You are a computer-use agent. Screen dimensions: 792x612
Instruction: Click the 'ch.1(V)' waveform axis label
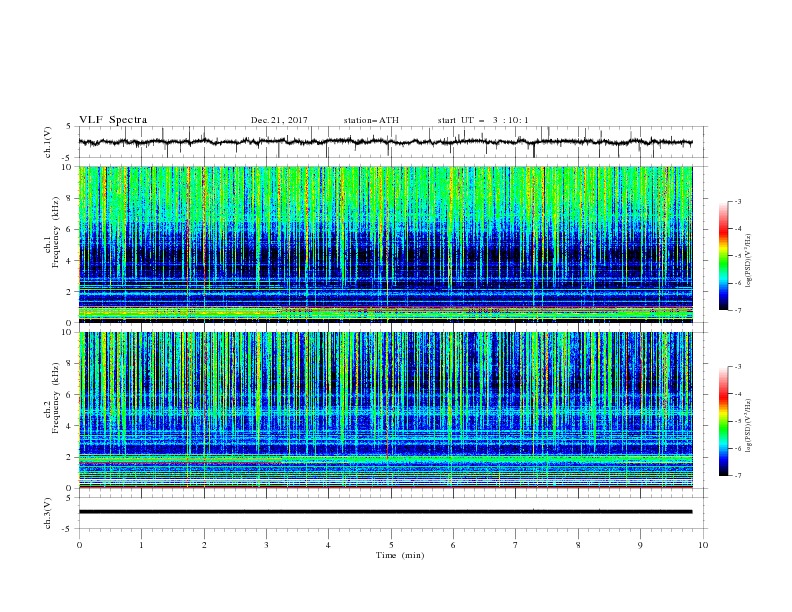tap(48, 142)
